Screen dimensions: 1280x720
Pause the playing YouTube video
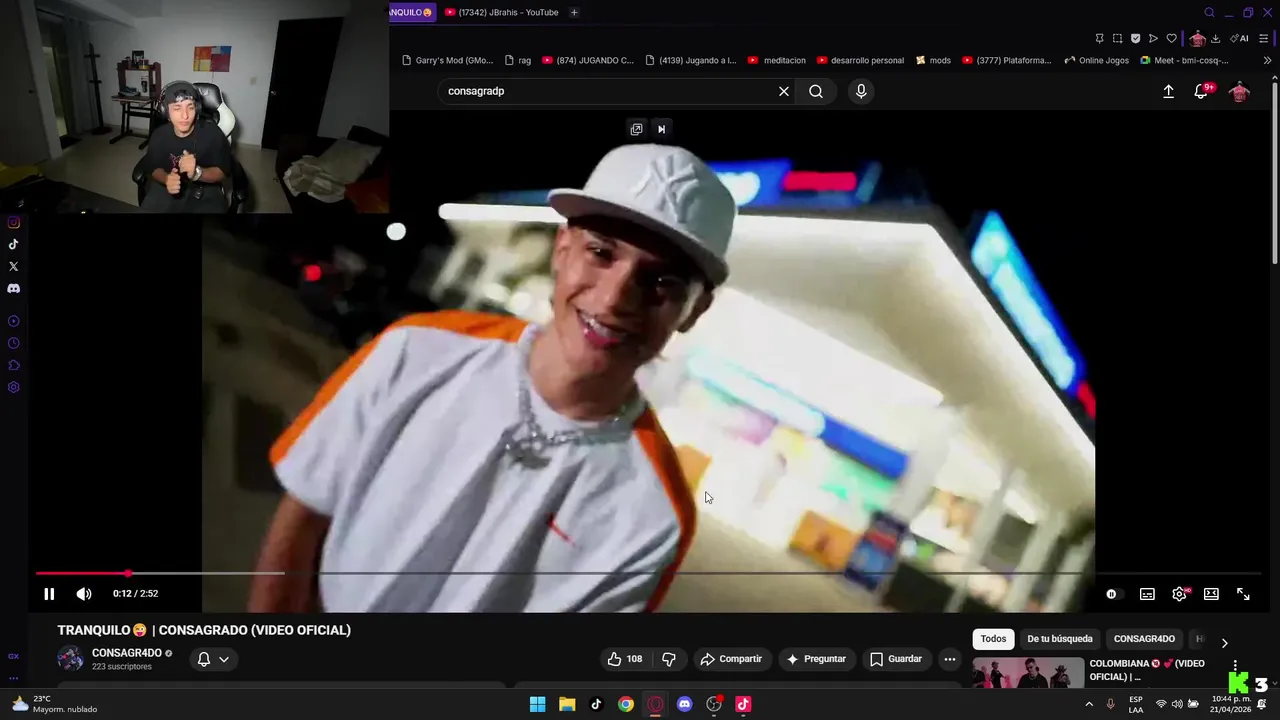(49, 594)
